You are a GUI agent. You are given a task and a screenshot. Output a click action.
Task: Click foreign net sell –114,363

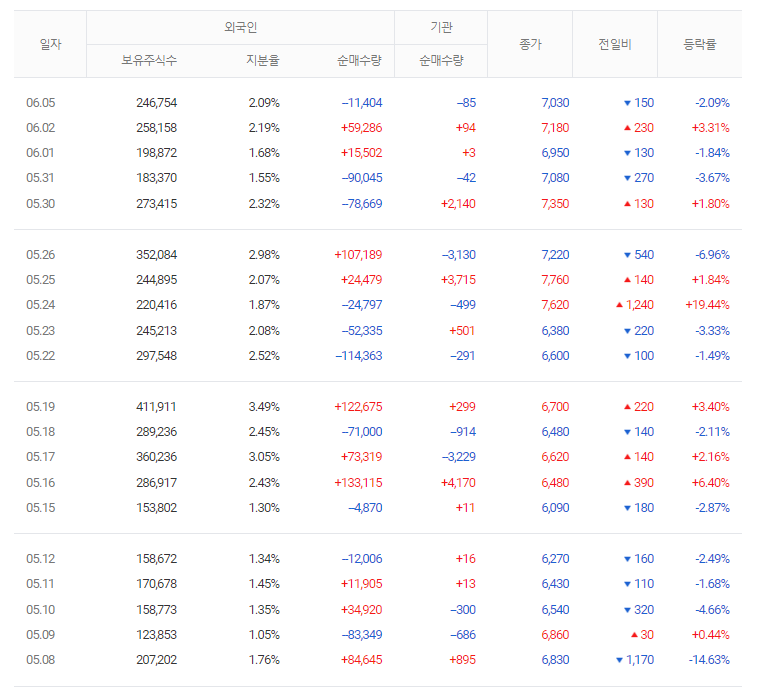point(359,356)
